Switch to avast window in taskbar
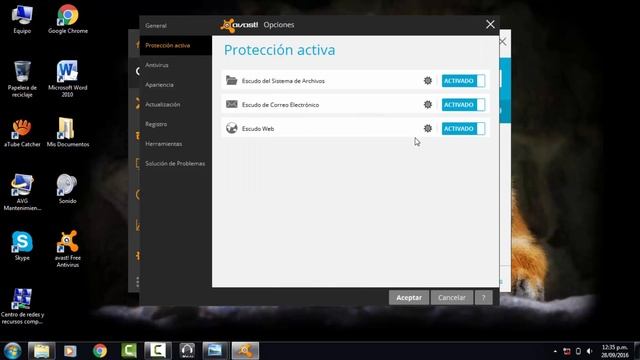Screen dimensions: 640x360 [245, 351]
